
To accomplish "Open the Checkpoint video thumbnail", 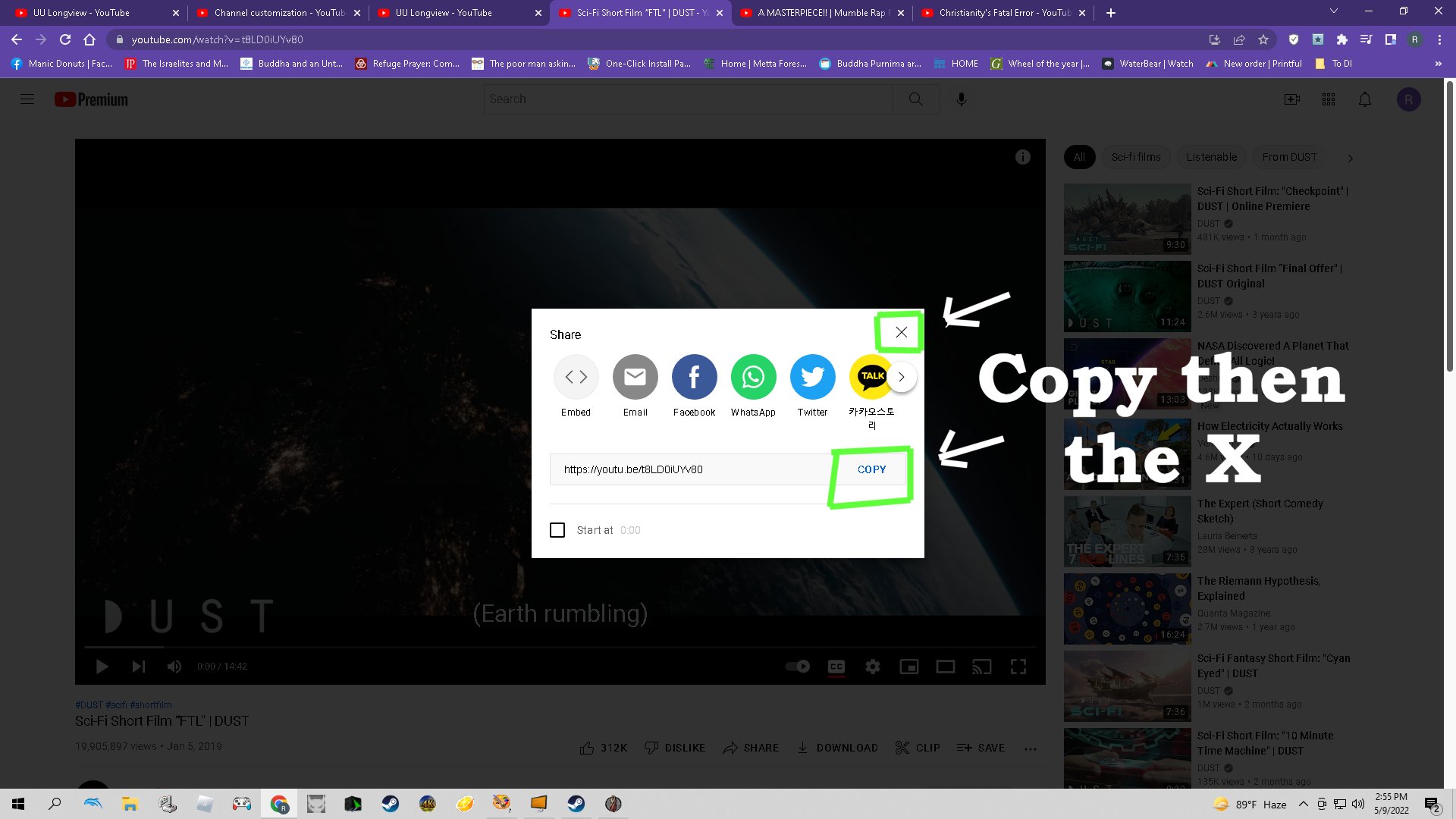I will coord(1127,219).
